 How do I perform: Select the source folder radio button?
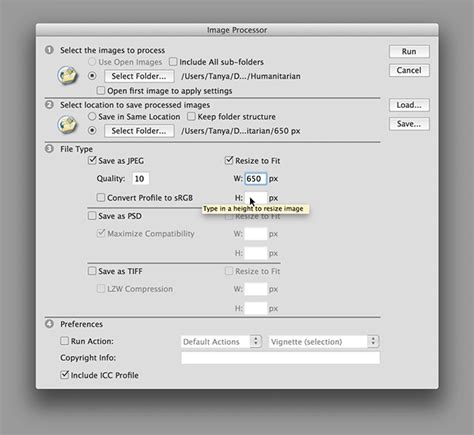pyautogui.click(x=92, y=76)
